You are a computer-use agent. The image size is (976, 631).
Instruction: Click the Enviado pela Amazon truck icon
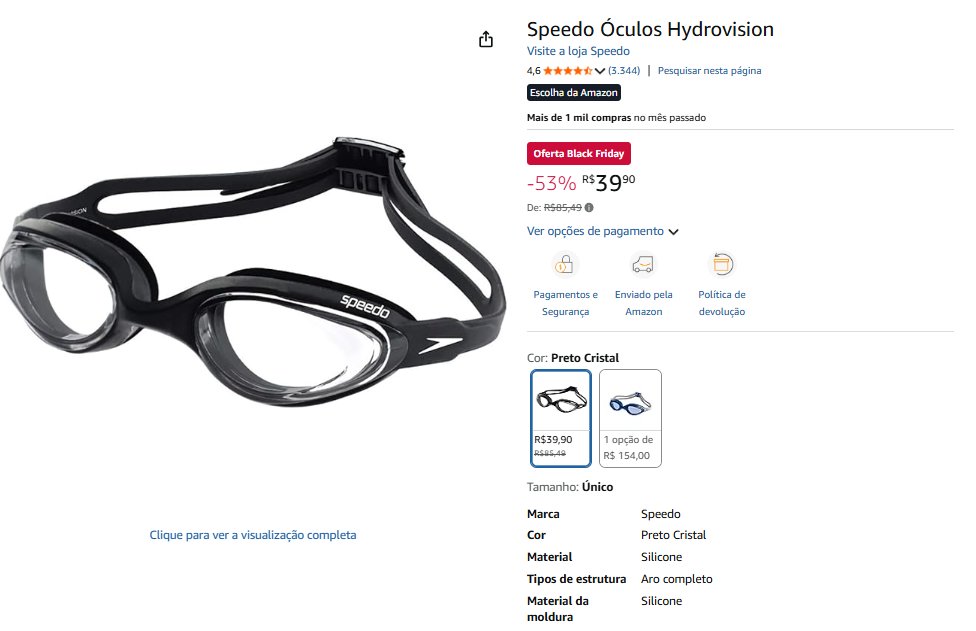pos(643,264)
